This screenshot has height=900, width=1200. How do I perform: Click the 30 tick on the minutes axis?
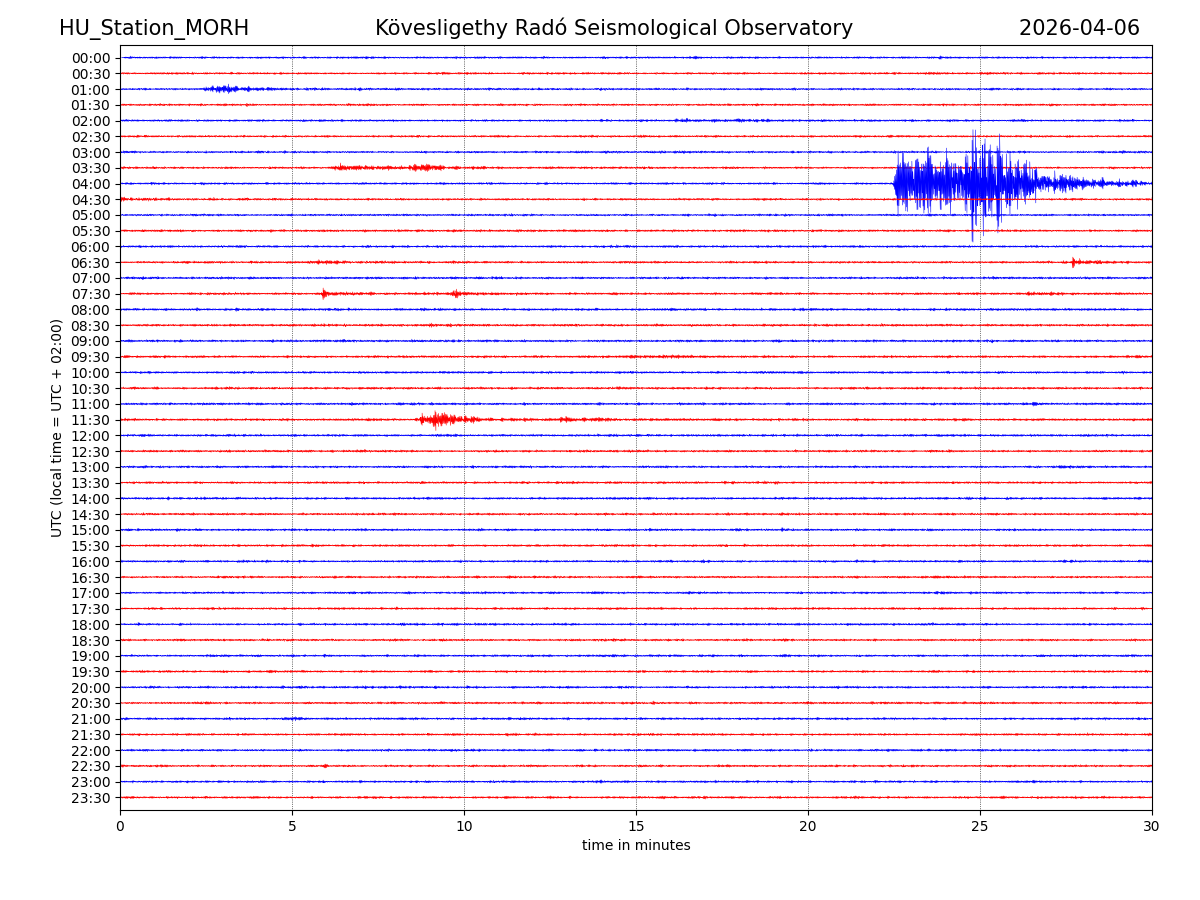click(1151, 827)
